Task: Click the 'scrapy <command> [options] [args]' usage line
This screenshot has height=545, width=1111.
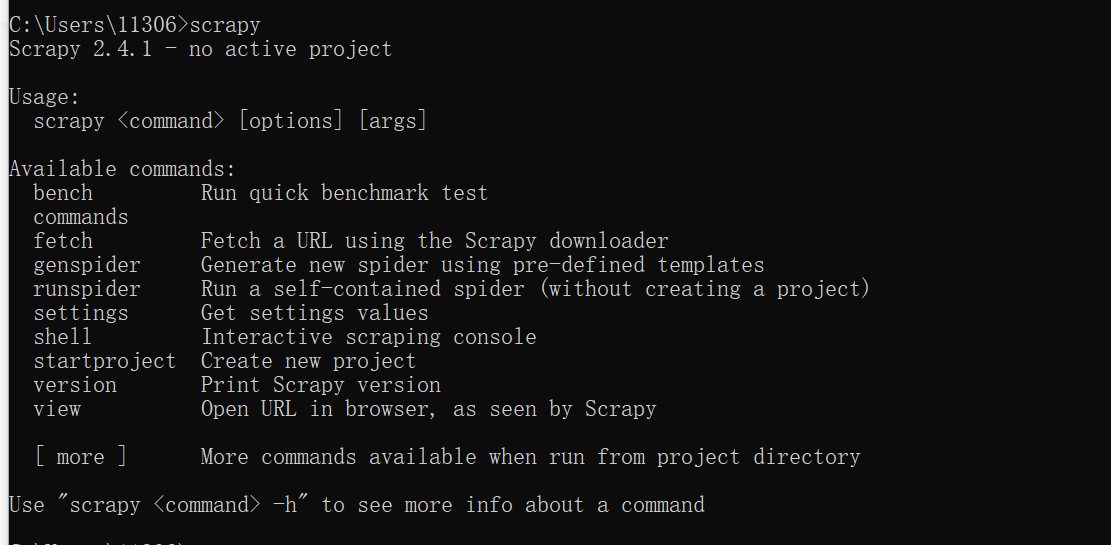Action: coord(230,122)
